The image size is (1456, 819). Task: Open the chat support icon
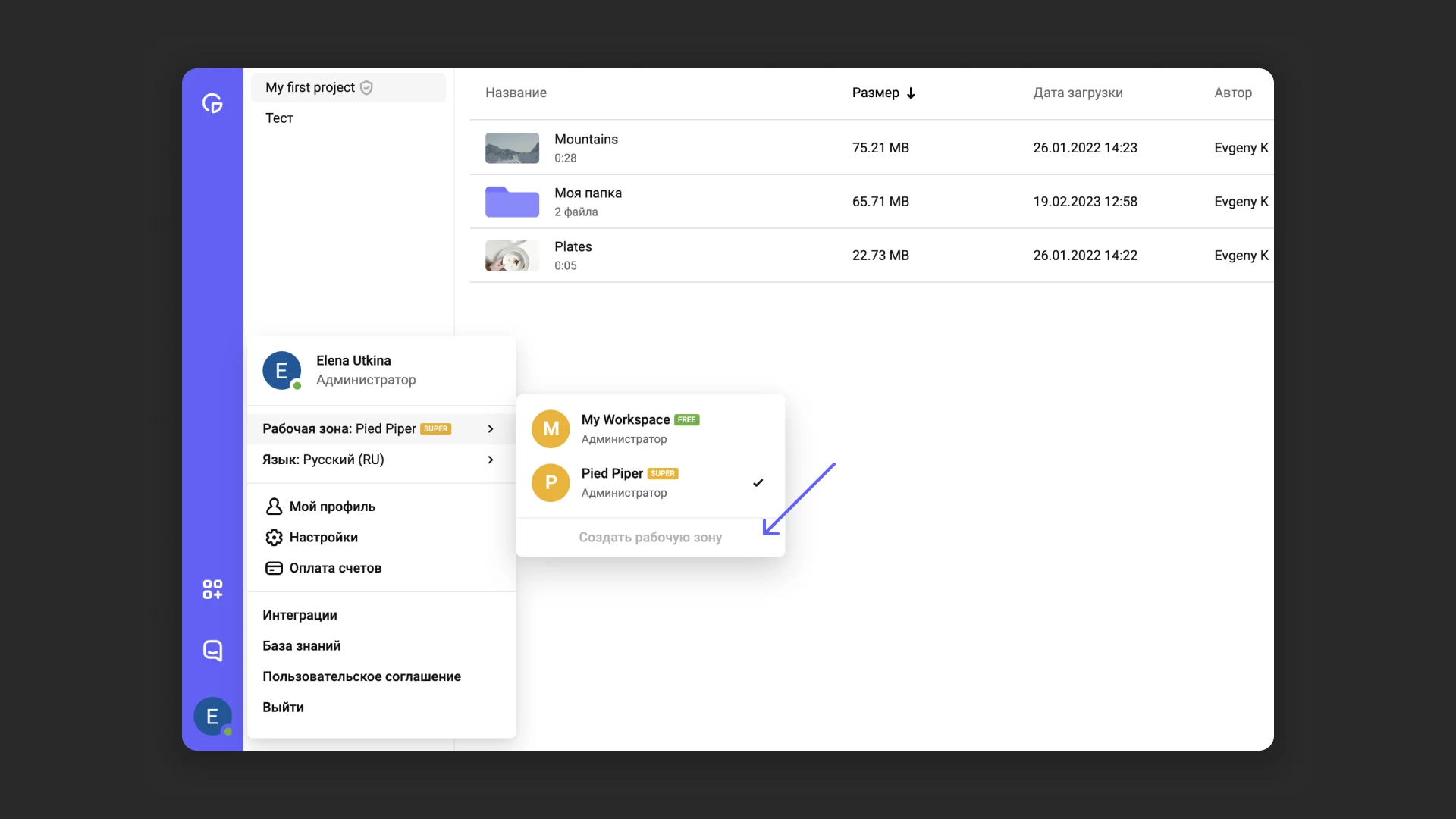(212, 650)
